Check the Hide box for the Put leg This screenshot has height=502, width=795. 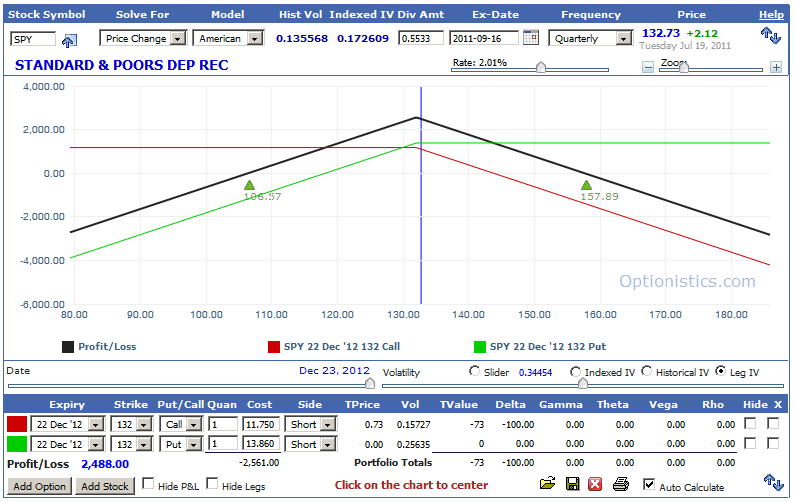(750, 443)
